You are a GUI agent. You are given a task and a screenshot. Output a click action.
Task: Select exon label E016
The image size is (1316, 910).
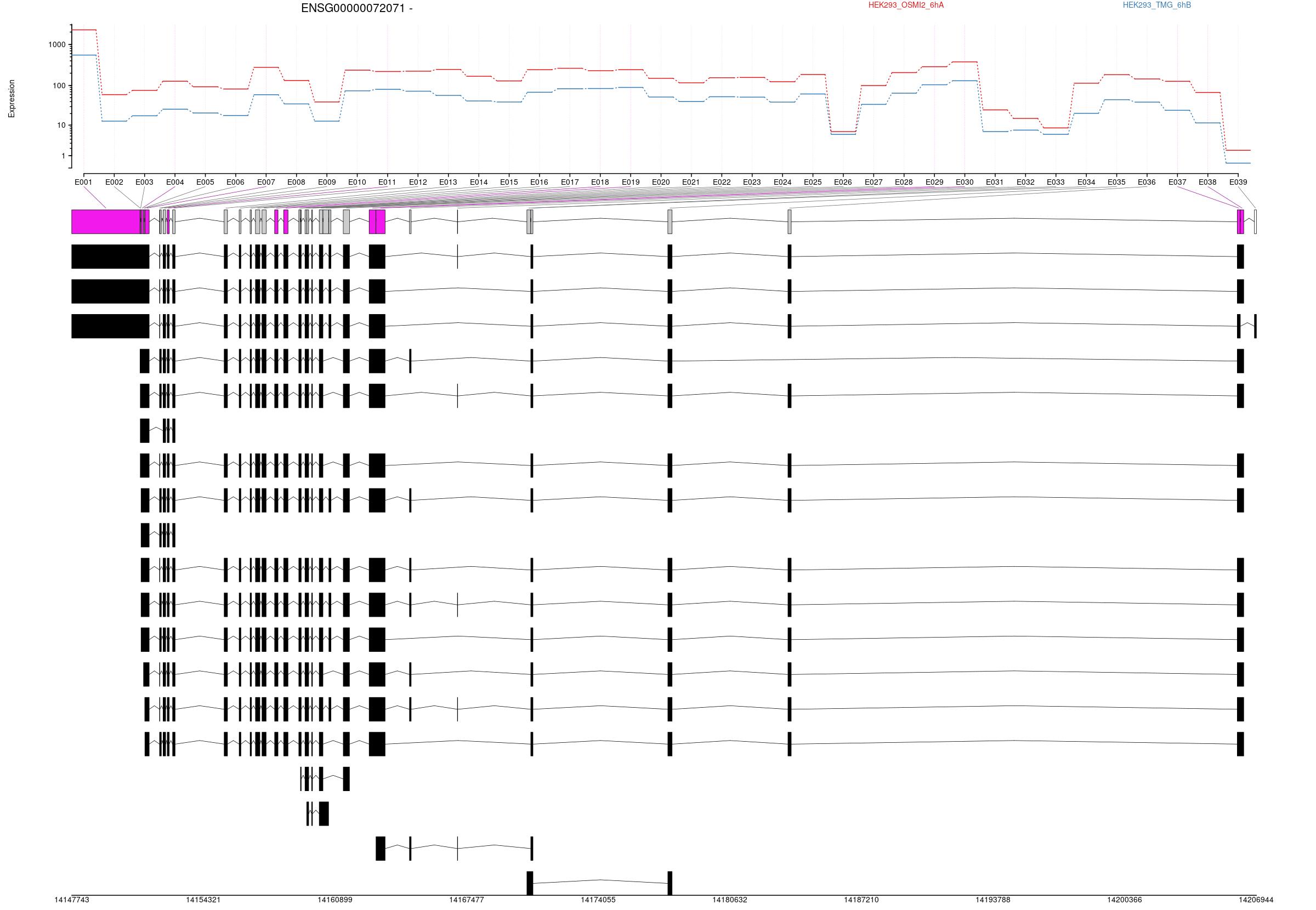(x=540, y=183)
